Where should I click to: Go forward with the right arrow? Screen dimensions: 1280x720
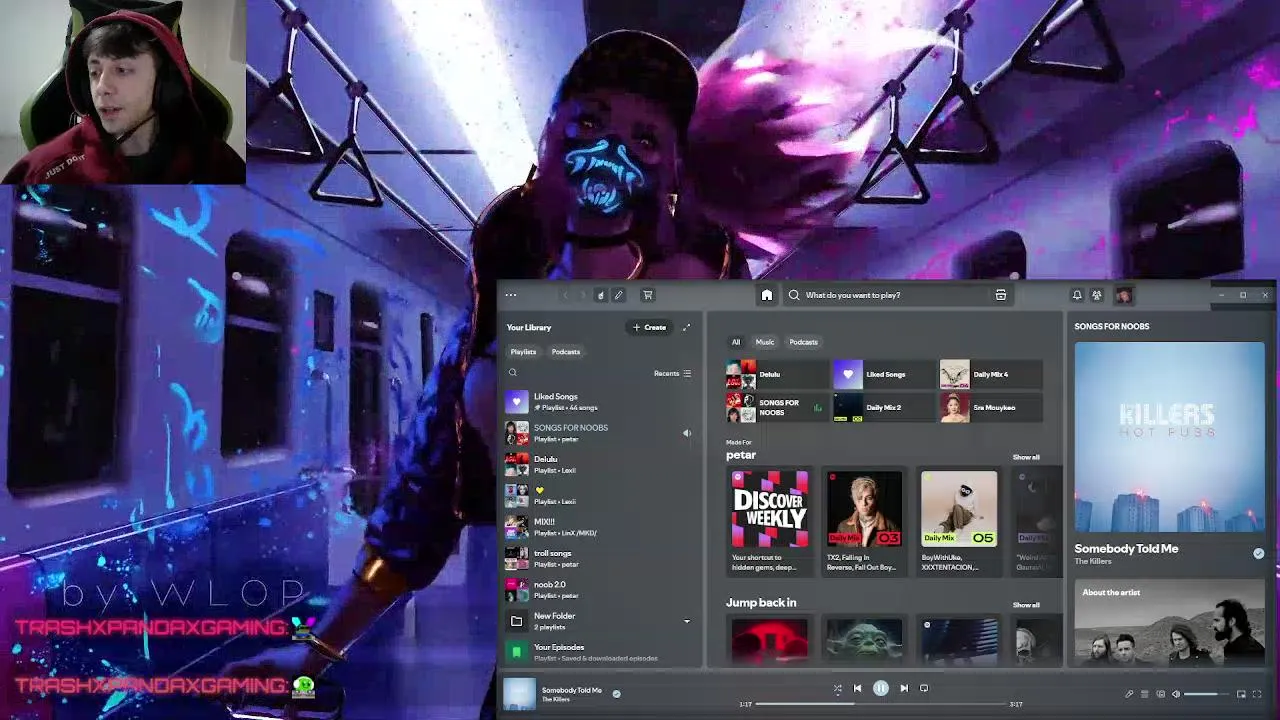point(583,295)
